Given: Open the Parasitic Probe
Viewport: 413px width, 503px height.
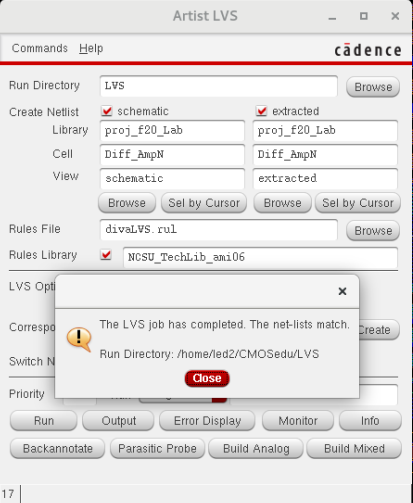Looking at the screenshot, I should (157, 449).
